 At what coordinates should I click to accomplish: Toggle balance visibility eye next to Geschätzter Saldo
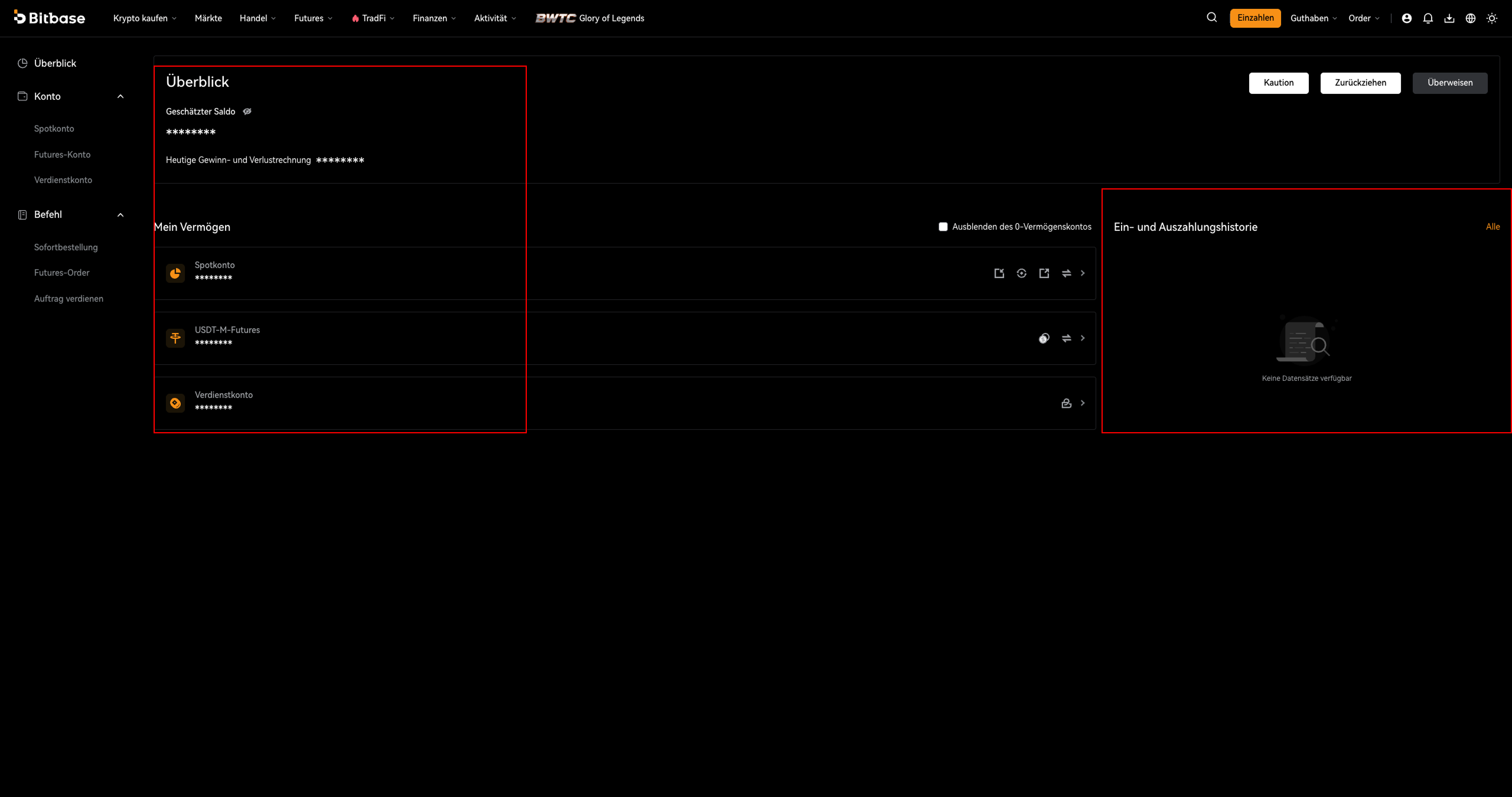tap(247, 112)
